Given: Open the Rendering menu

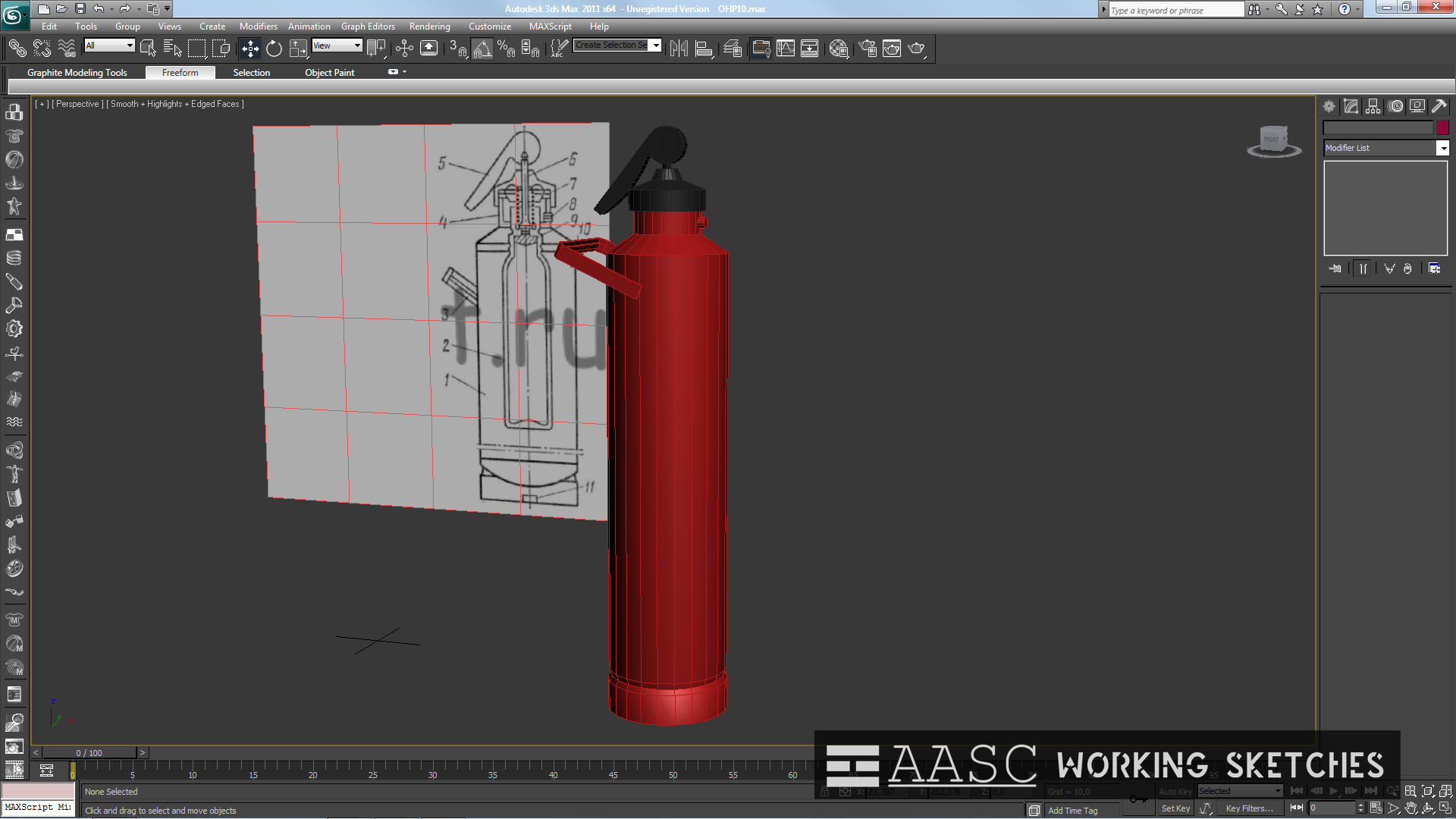Looking at the screenshot, I should point(430,27).
